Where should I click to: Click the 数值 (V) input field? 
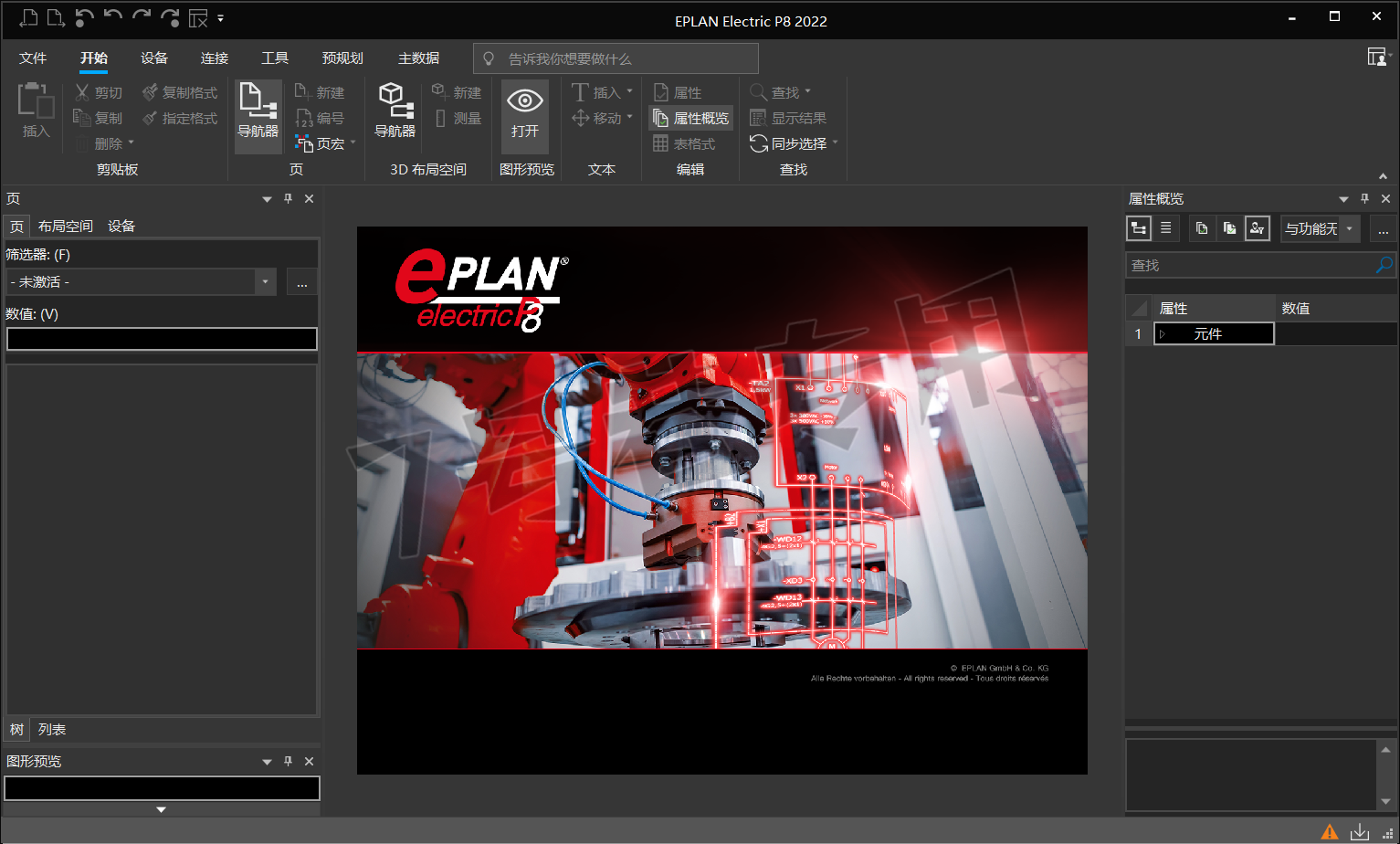pos(162,339)
